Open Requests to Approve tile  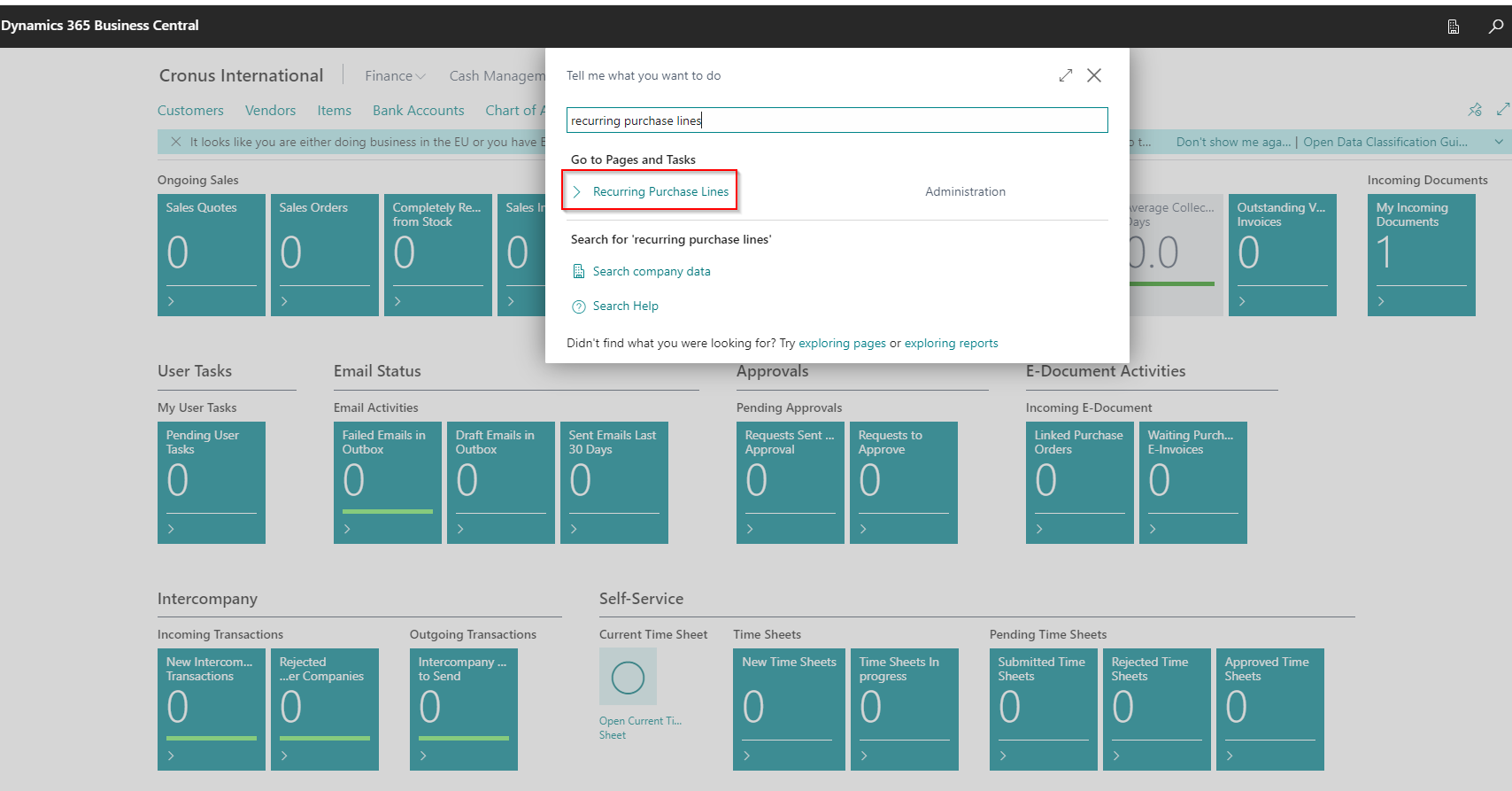pyautogui.click(x=904, y=483)
